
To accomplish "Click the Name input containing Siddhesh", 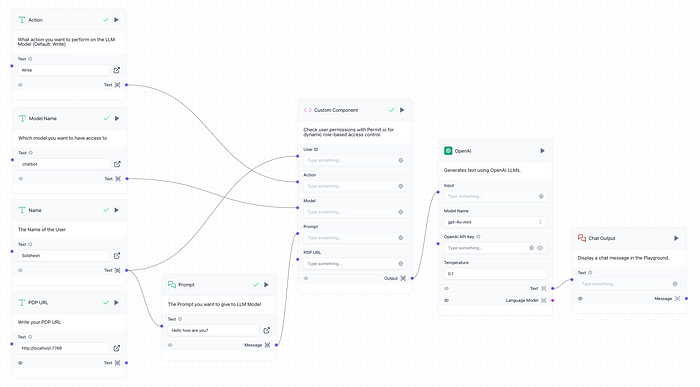I will click(63, 256).
